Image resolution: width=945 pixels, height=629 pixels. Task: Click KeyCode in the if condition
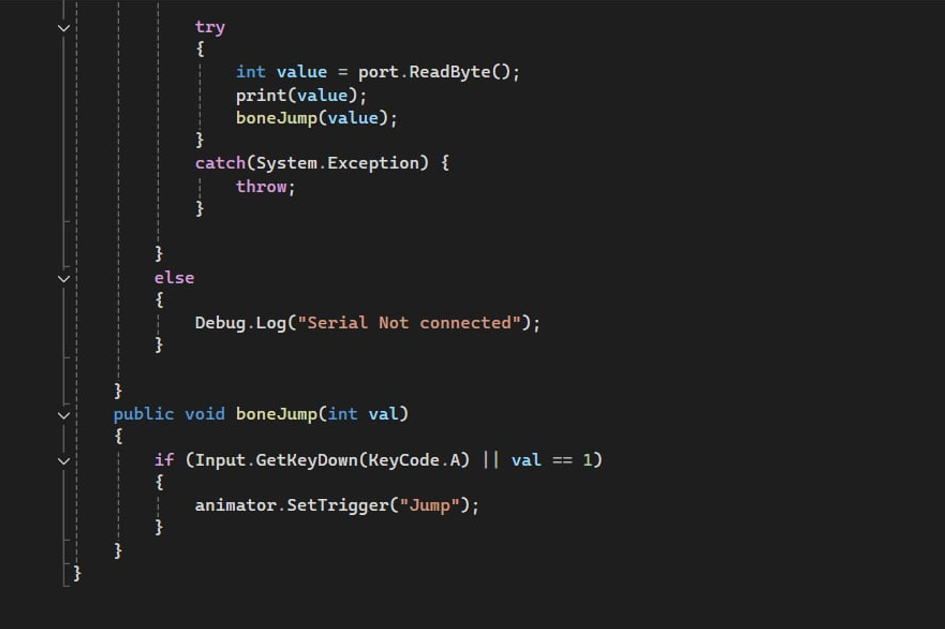[404, 460]
